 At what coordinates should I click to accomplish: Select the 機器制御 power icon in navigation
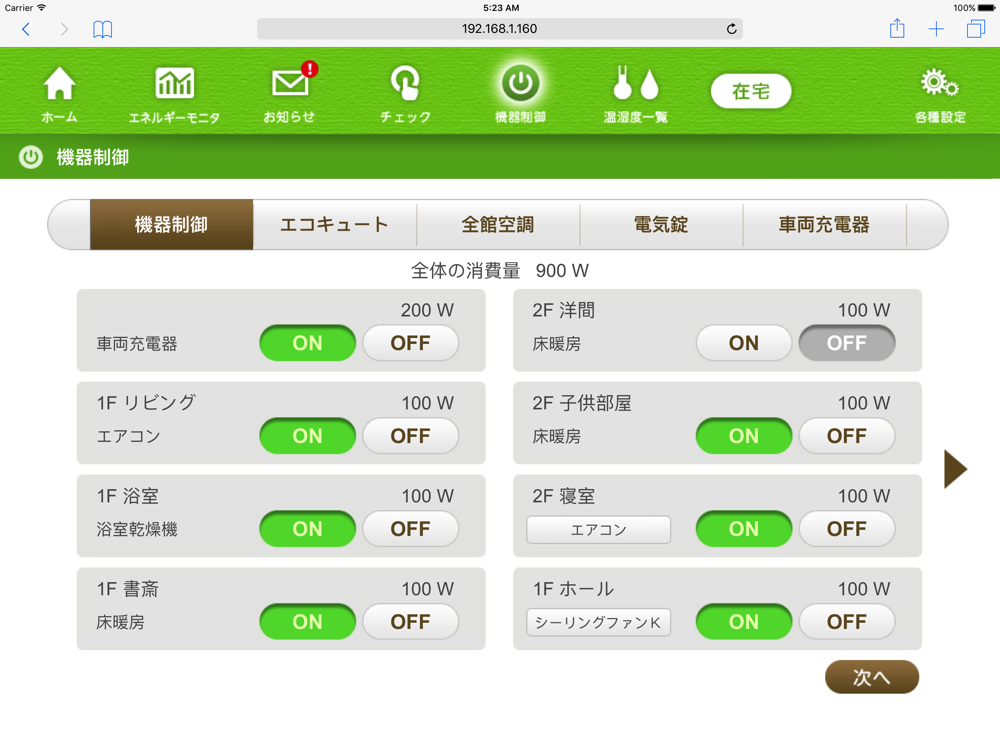(520, 94)
